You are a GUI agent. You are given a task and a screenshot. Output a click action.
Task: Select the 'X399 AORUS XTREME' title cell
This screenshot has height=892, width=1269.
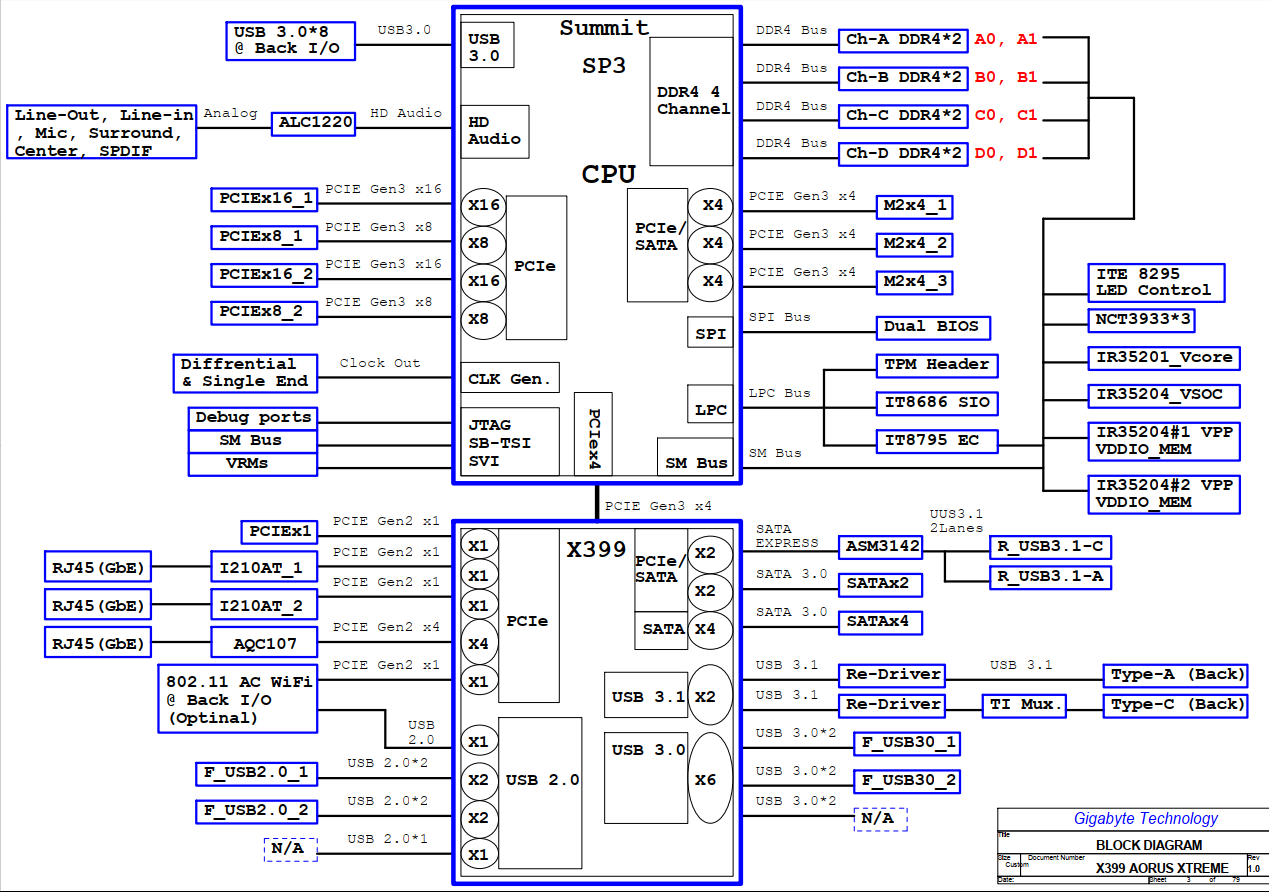pyautogui.click(x=1163, y=868)
